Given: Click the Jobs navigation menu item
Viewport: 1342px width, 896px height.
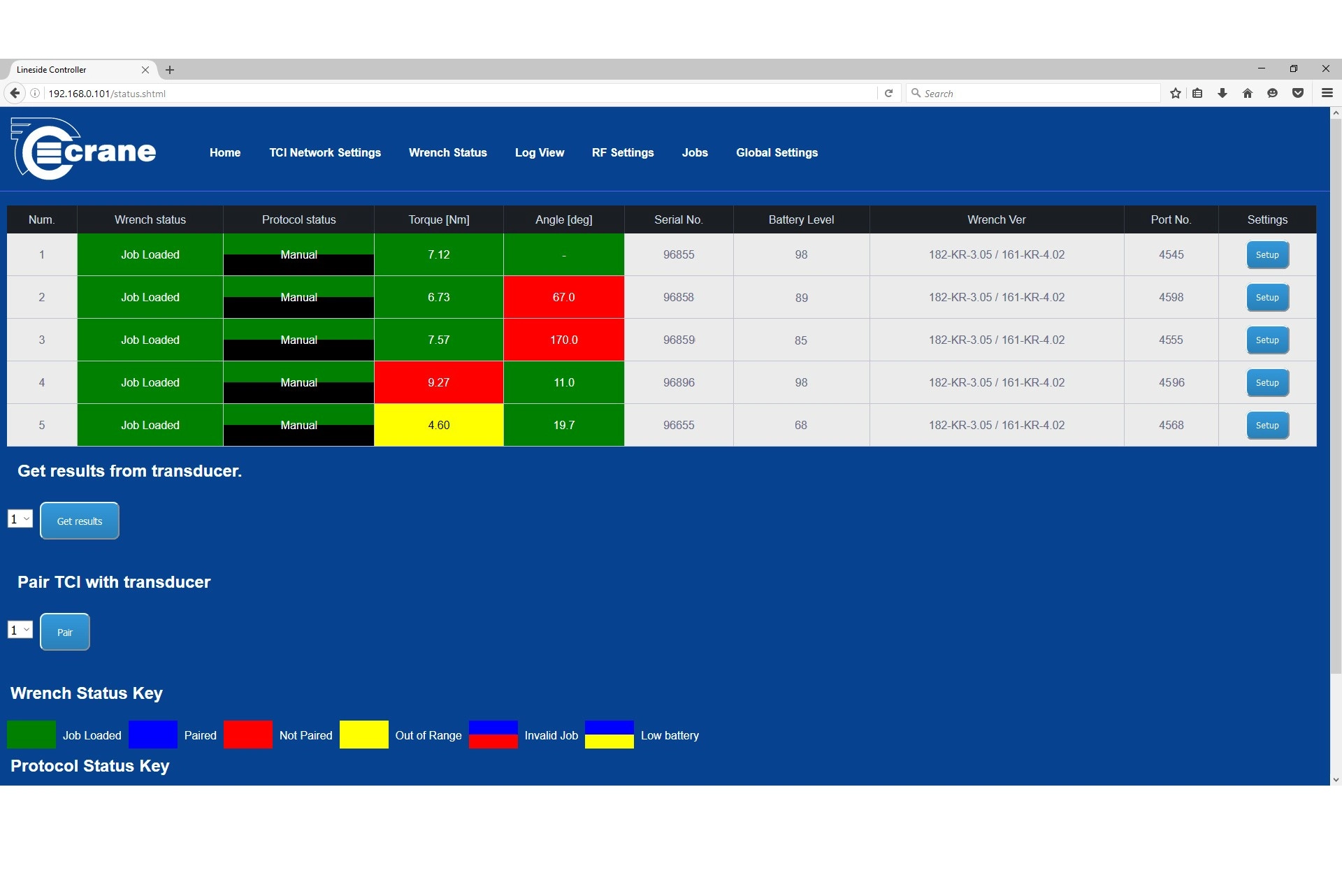Looking at the screenshot, I should click(695, 152).
